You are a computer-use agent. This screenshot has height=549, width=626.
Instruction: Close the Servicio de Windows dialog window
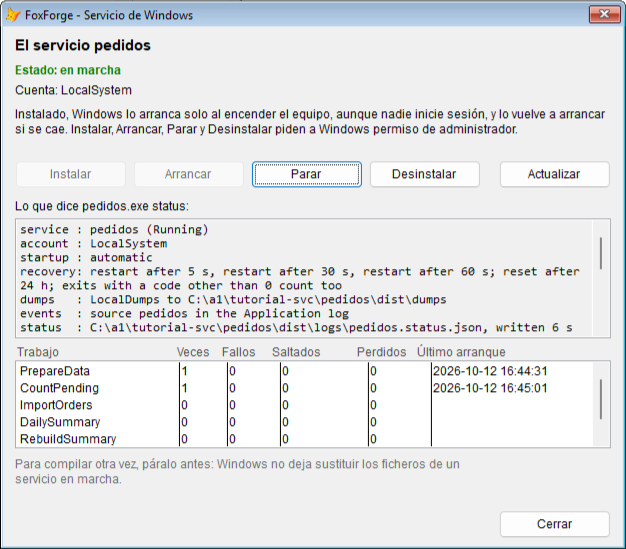[604, 15]
